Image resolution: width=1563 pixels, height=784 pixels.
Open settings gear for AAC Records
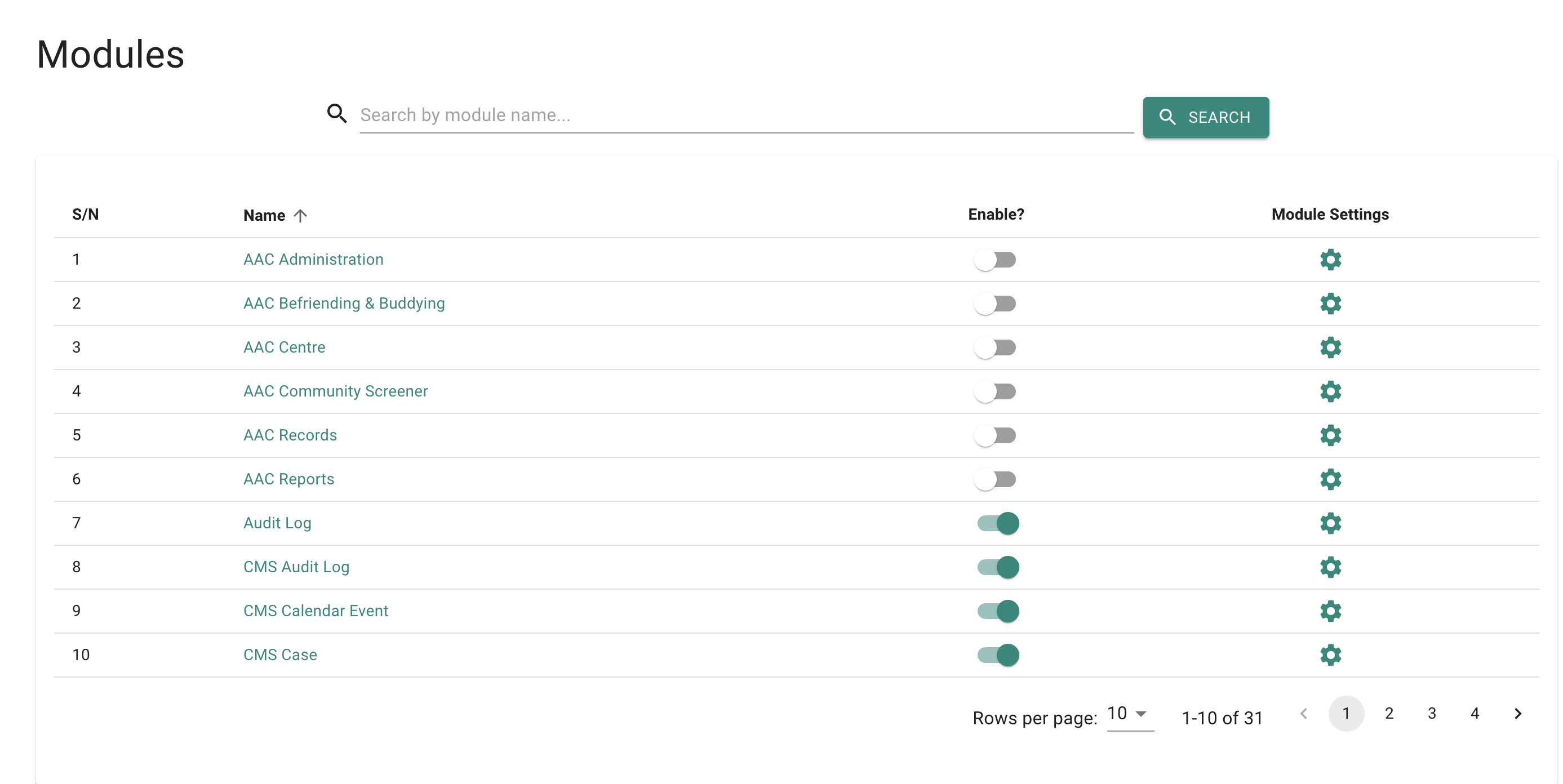pyautogui.click(x=1330, y=435)
